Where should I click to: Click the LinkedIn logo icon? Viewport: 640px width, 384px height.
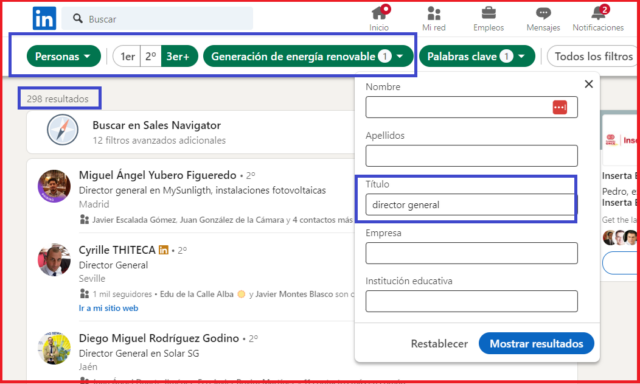click(x=44, y=18)
